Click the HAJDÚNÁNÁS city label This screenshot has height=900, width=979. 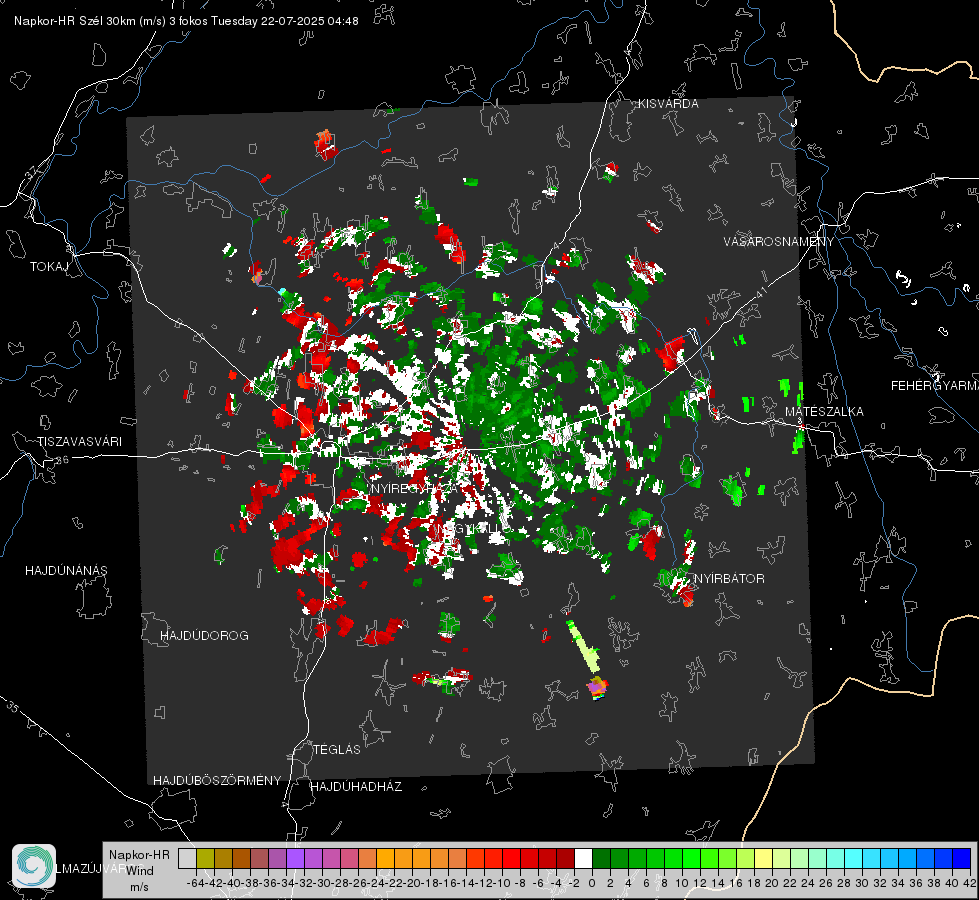(x=66, y=571)
